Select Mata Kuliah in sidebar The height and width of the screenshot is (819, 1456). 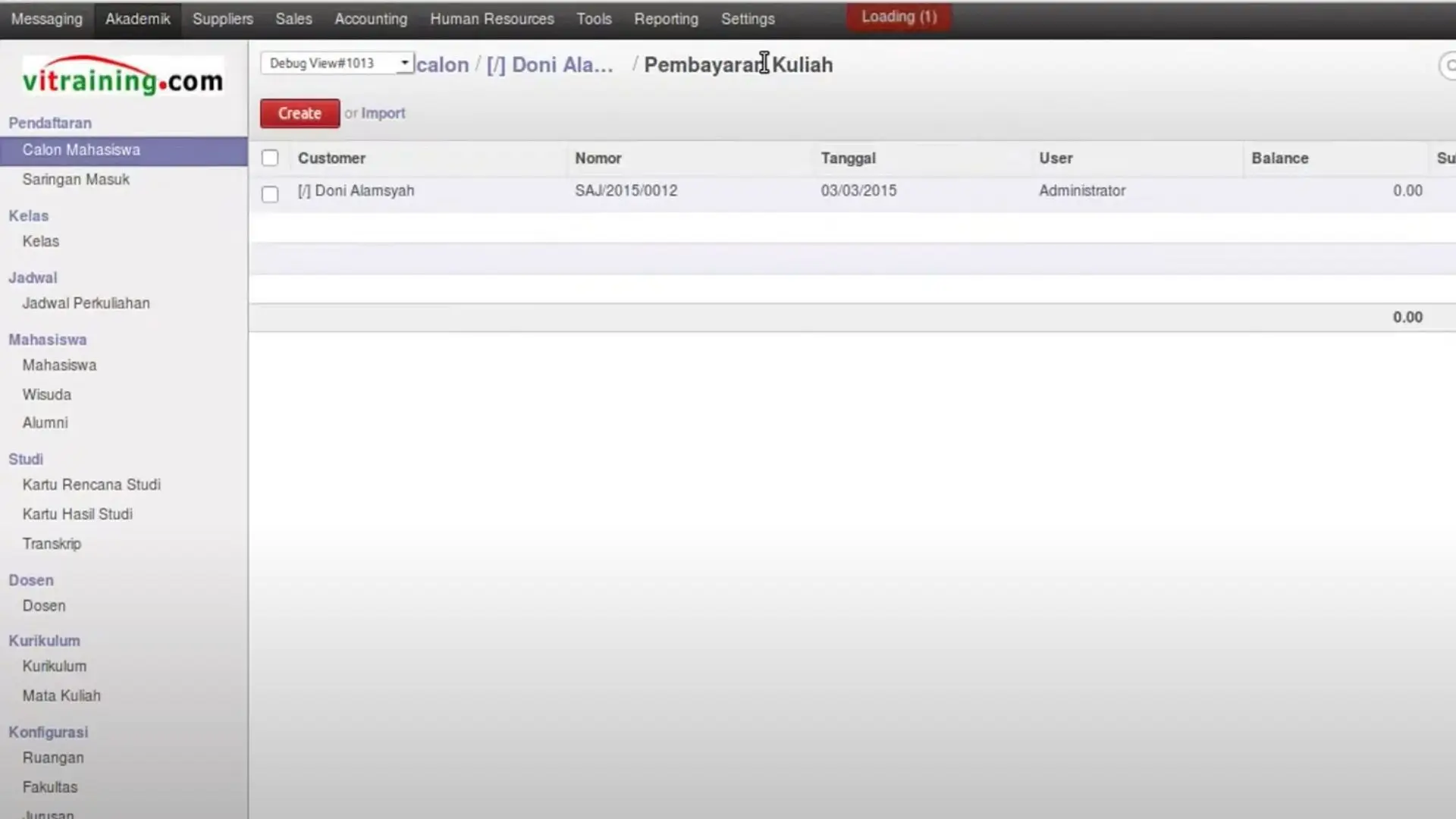point(61,696)
